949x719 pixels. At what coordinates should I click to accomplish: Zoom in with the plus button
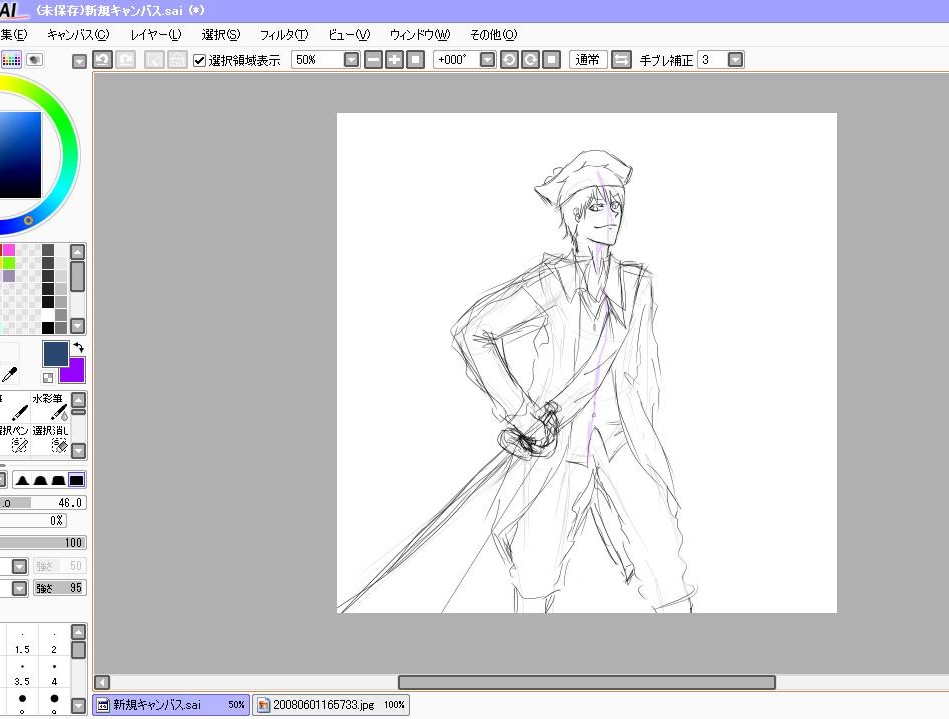[x=394, y=60]
